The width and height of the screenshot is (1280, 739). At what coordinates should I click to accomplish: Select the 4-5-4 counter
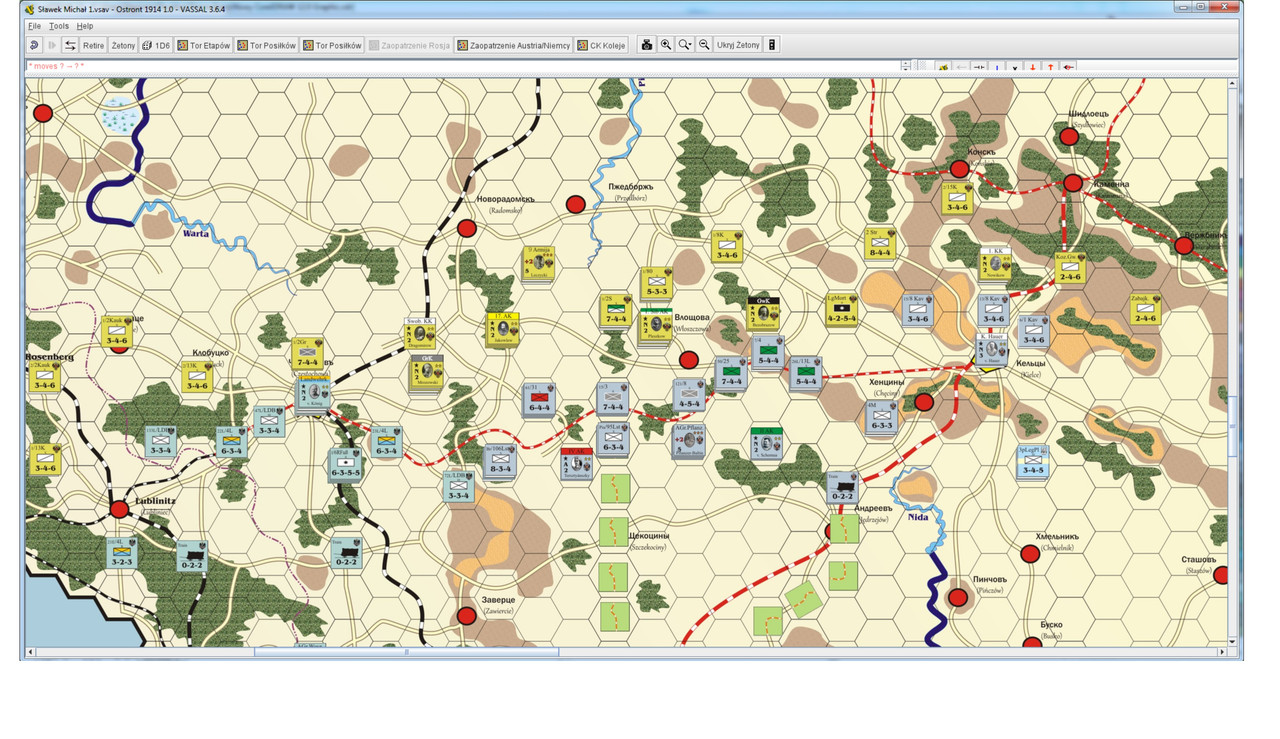(x=690, y=396)
